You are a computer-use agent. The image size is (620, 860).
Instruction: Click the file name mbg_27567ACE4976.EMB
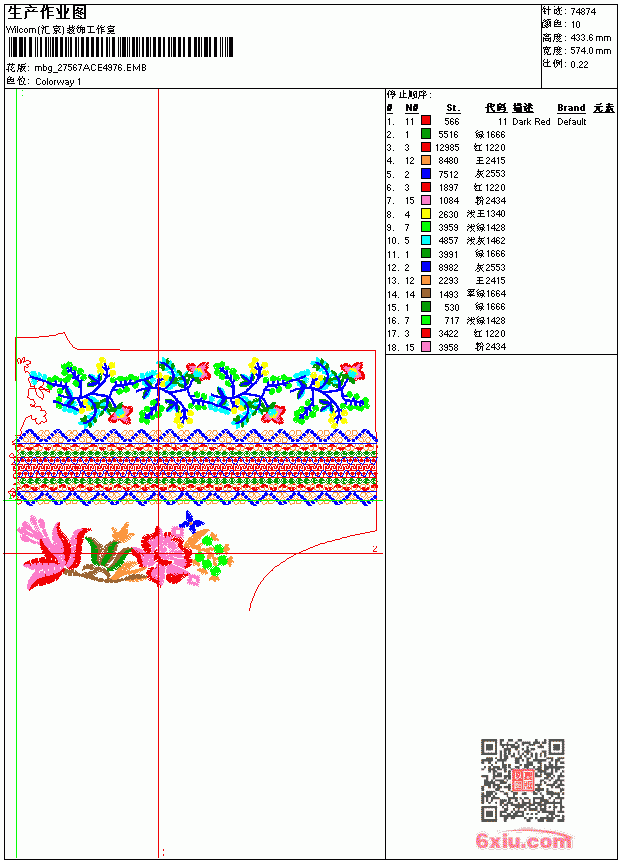click(x=91, y=68)
